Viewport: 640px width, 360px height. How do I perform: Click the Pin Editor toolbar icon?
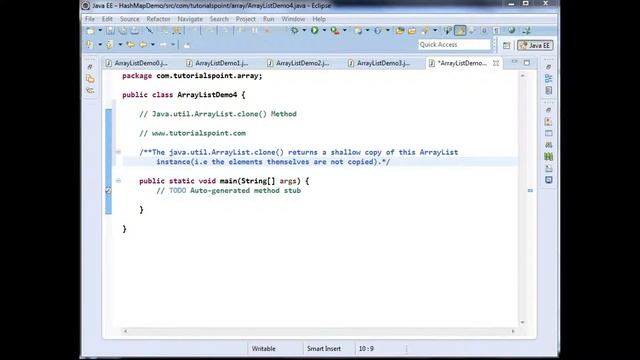point(187,45)
